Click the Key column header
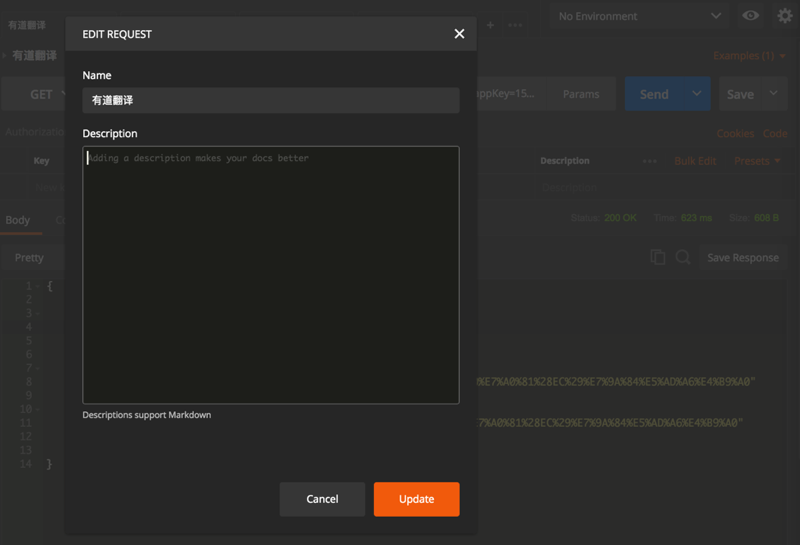The image size is (800, 545). [x=41, y=161]
